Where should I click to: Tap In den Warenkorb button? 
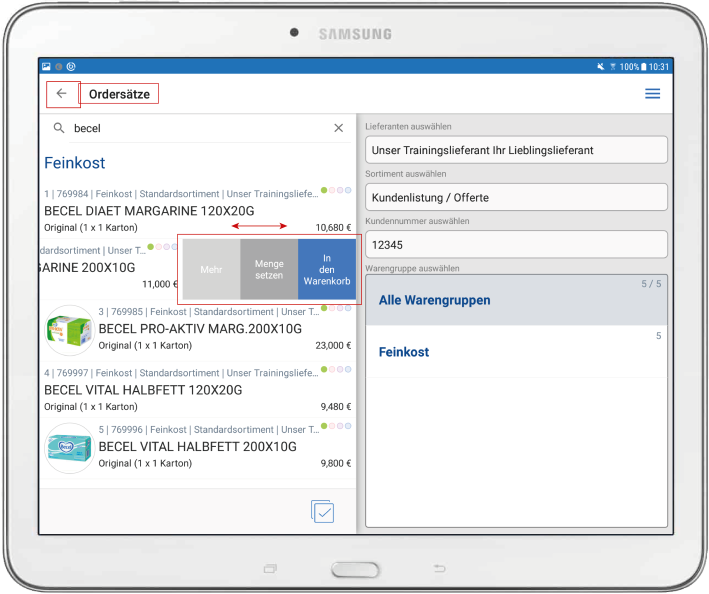tap(327, 269)
